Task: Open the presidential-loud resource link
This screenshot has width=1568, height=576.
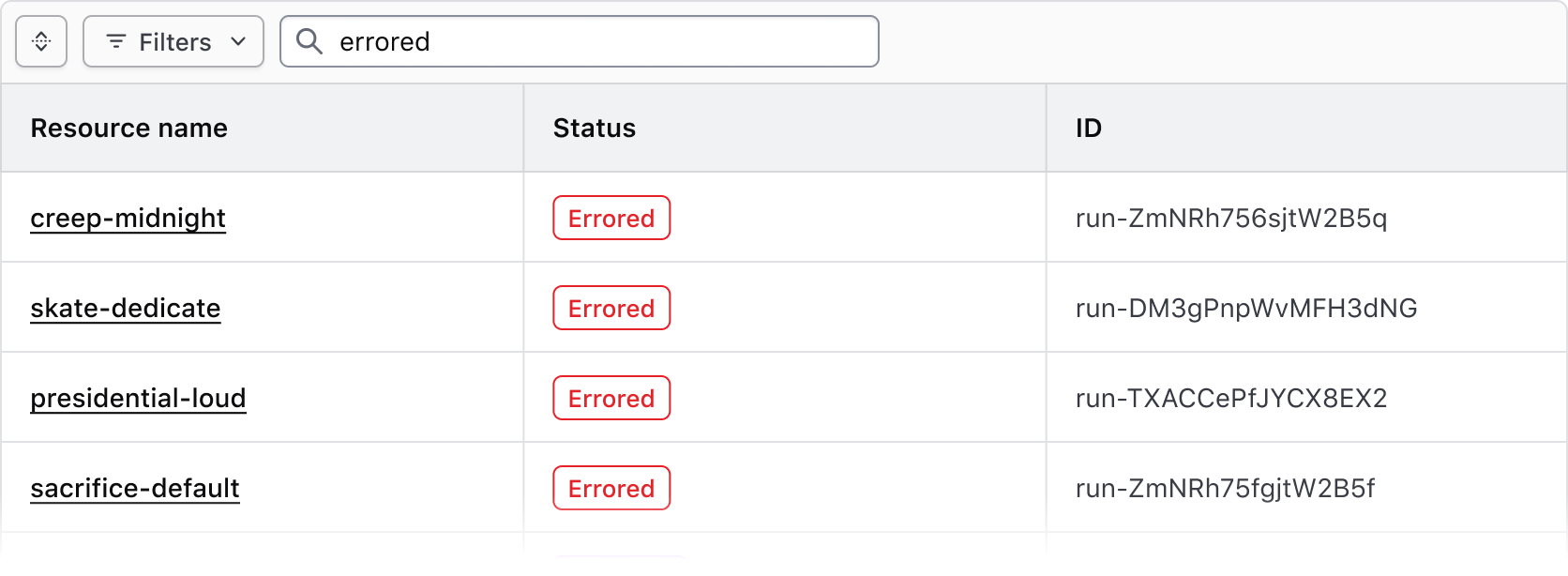Action: coord(137,398)
